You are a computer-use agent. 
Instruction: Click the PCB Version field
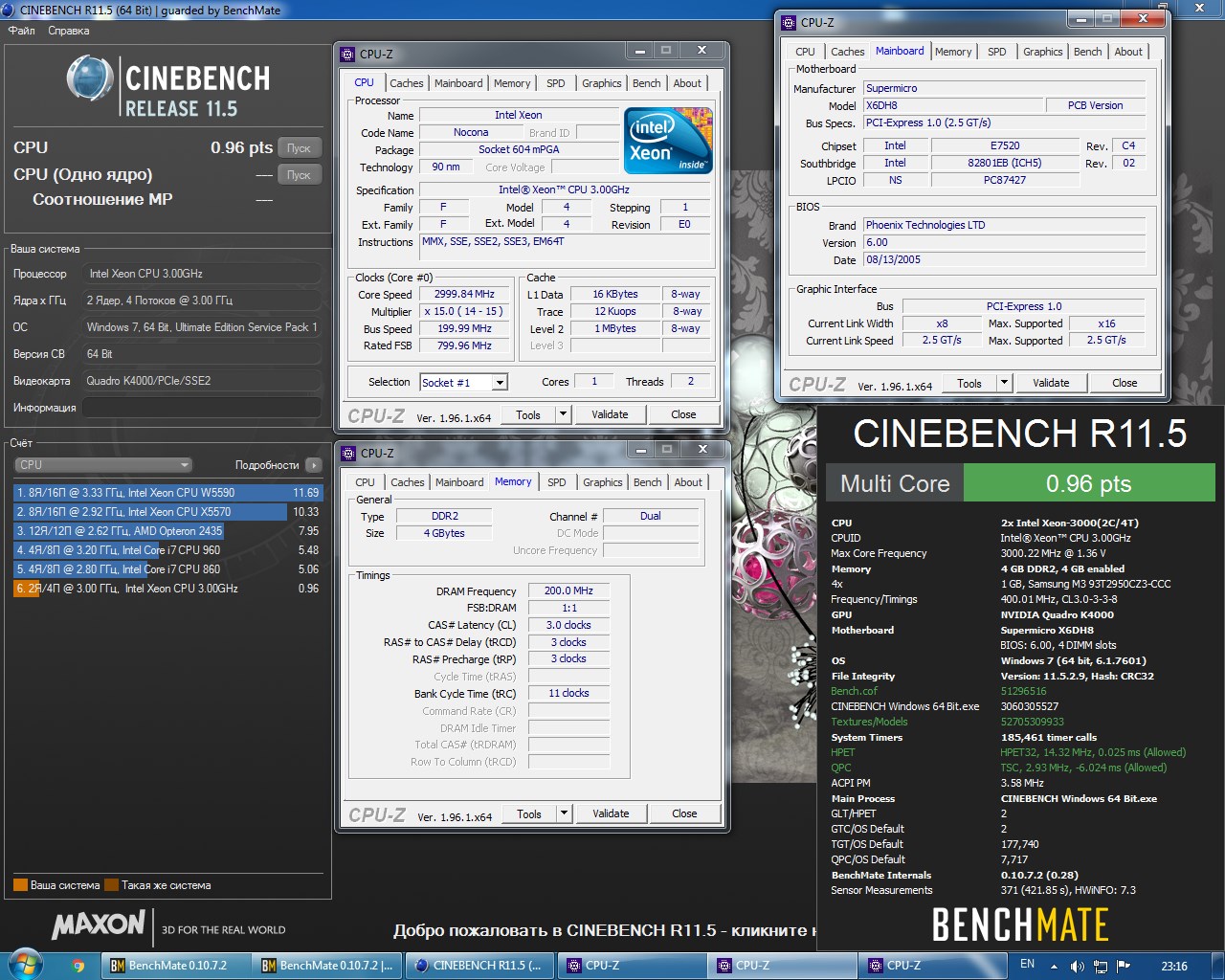[x=1095, y=105]
